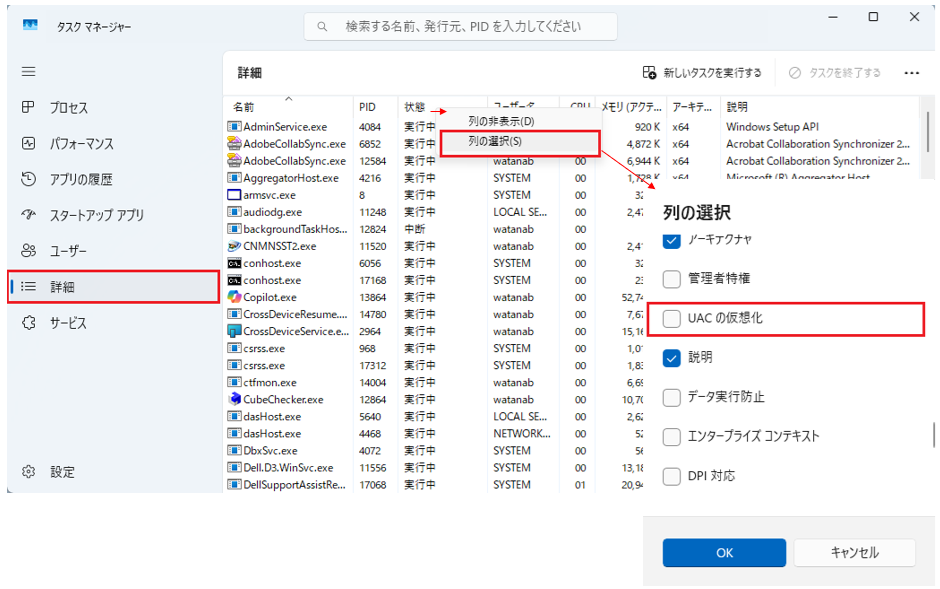Sort by the 状態 column header

pyautogui.click(x=415, y=107)
